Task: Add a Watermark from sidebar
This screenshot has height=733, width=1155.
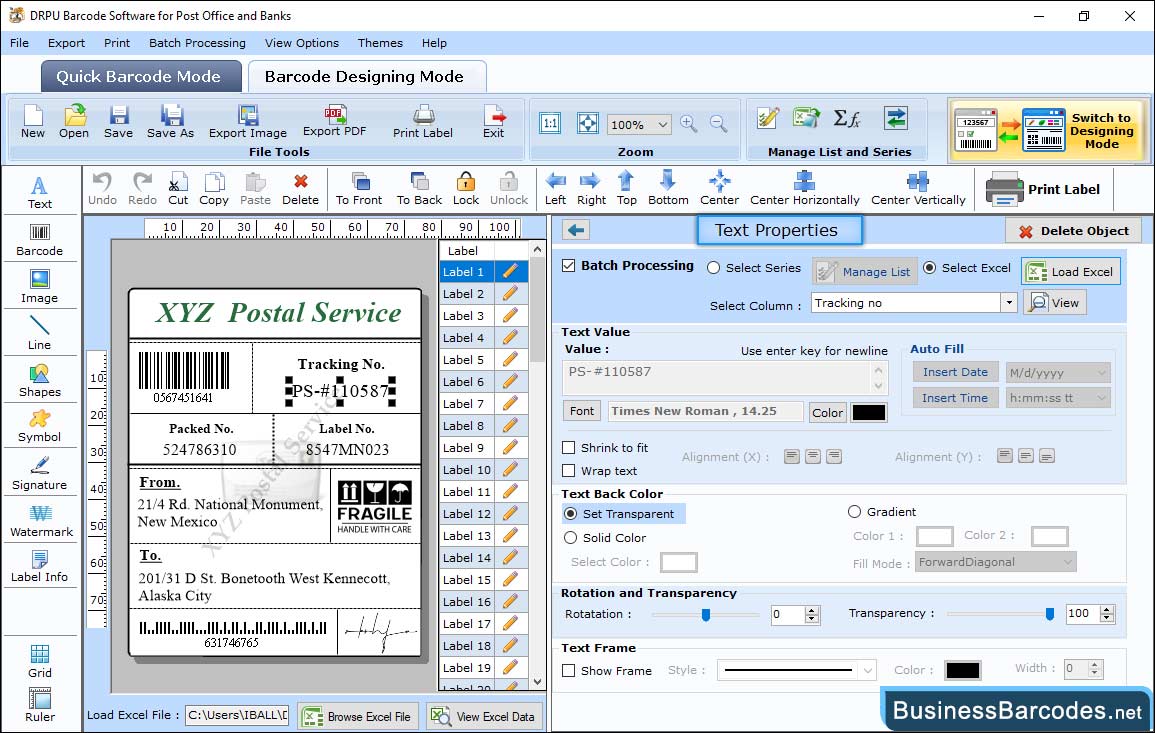Action: 41,521
